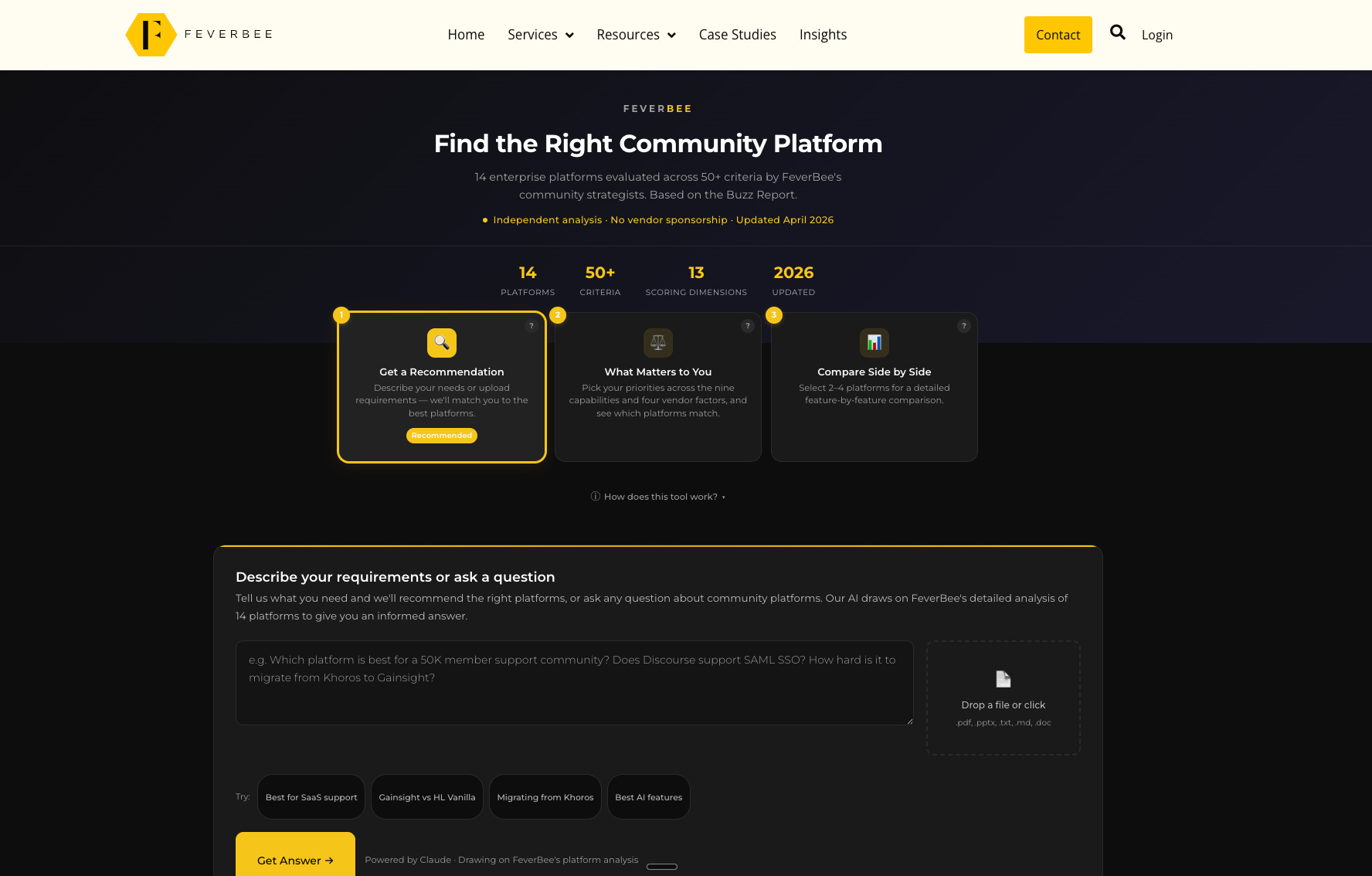Open help on Compare Side by Side card
This screenshot has height=876, width=1372.
(x=964, y=326)
